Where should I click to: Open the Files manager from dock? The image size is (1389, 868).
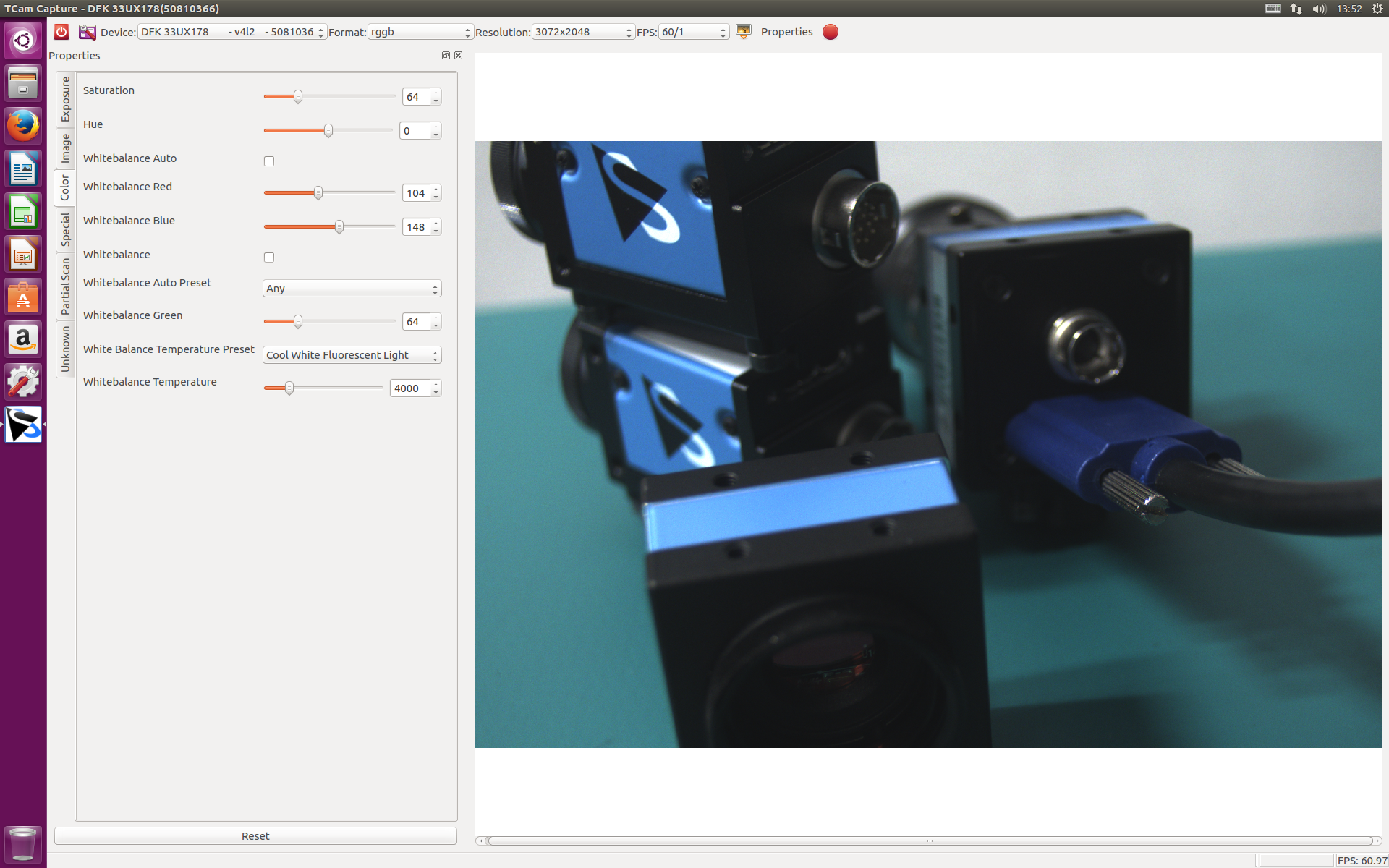click(23, 82)
